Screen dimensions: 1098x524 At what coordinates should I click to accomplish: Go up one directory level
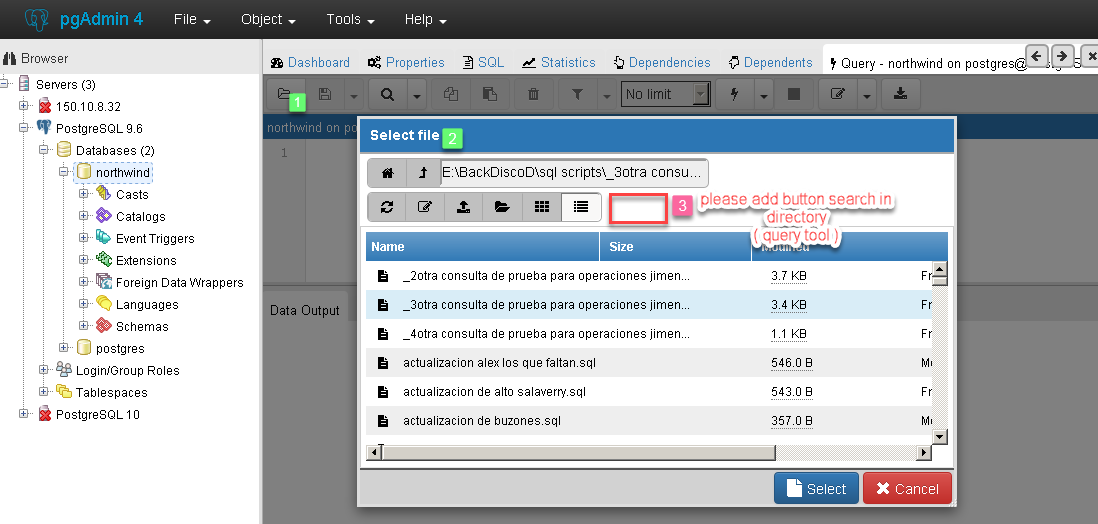423,173
